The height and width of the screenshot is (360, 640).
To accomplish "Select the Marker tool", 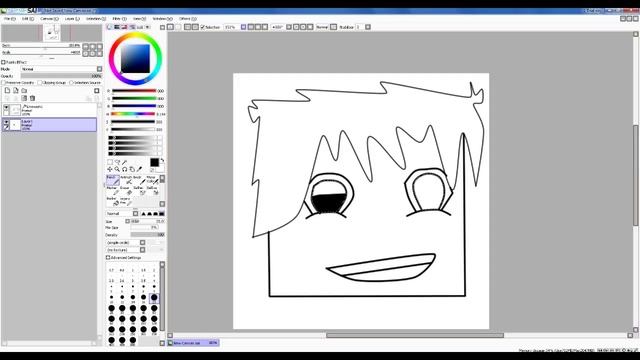I will [x=113, y=191].
